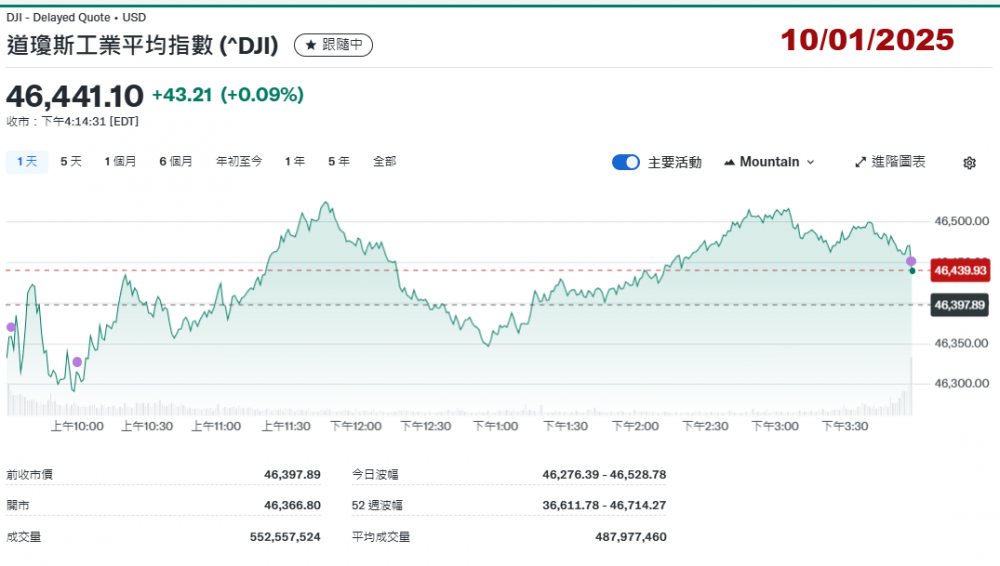Click the 跟隨中 follow button

coord(333,45)
